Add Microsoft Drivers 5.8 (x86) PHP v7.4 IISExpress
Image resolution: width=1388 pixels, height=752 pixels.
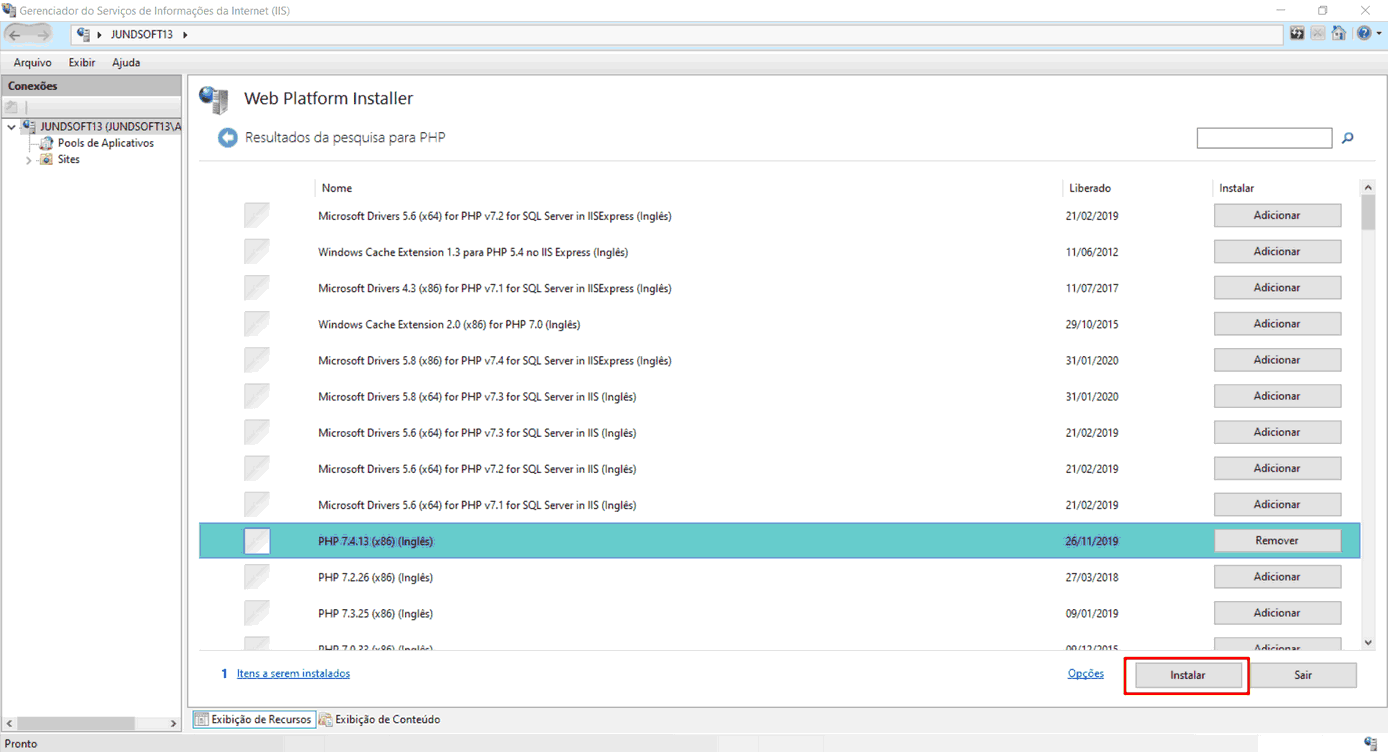(x=1277, y=360)
